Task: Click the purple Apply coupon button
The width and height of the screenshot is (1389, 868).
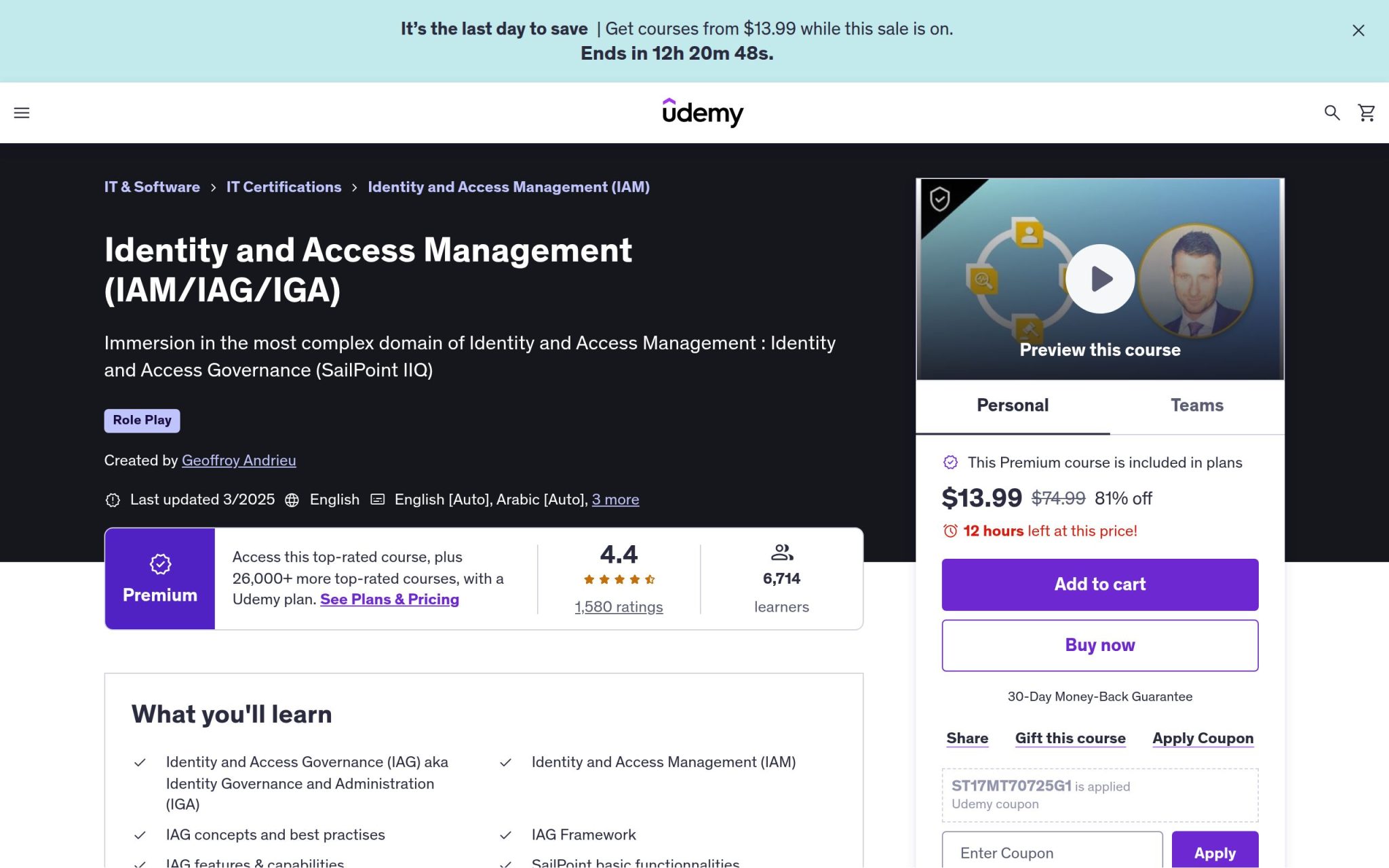Action: point(1215,853)
